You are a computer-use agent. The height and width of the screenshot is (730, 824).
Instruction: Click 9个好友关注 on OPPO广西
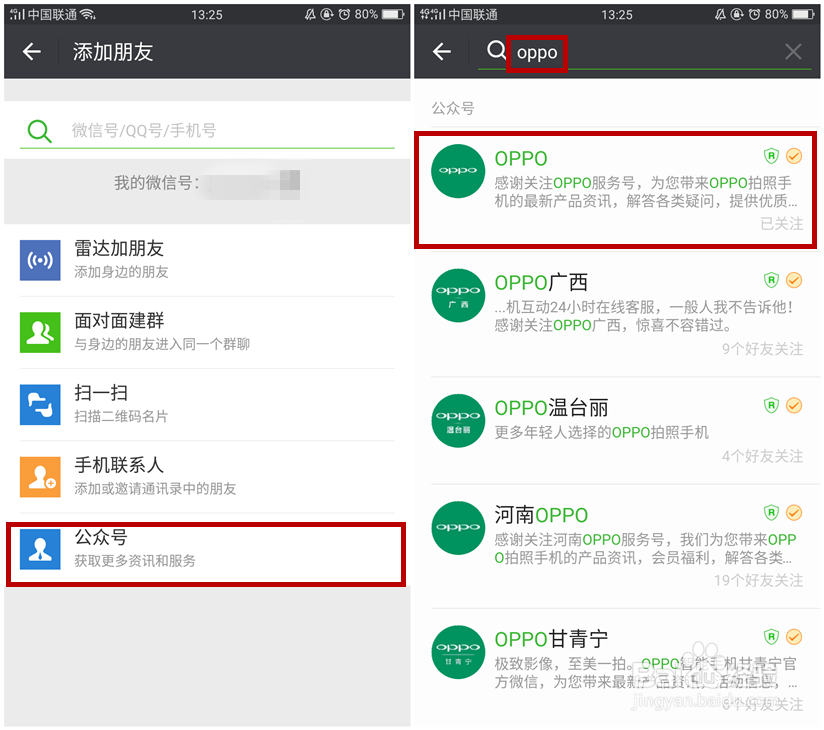point(760,348)
